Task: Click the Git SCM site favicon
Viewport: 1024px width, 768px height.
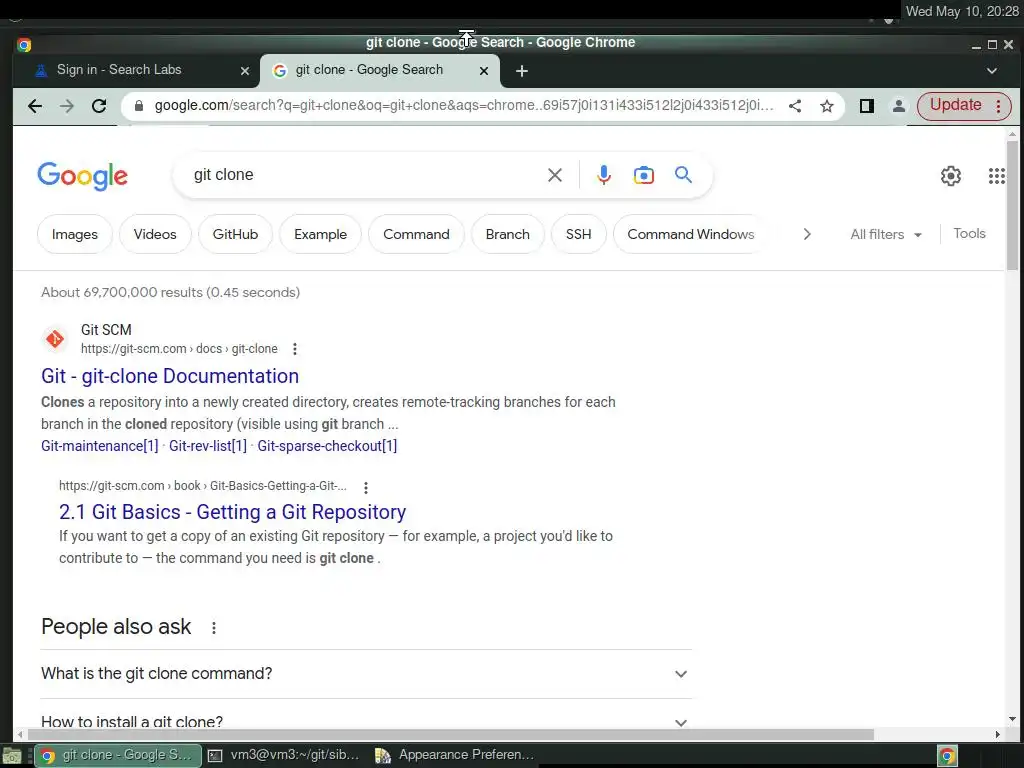Action: tap(55, 339)
